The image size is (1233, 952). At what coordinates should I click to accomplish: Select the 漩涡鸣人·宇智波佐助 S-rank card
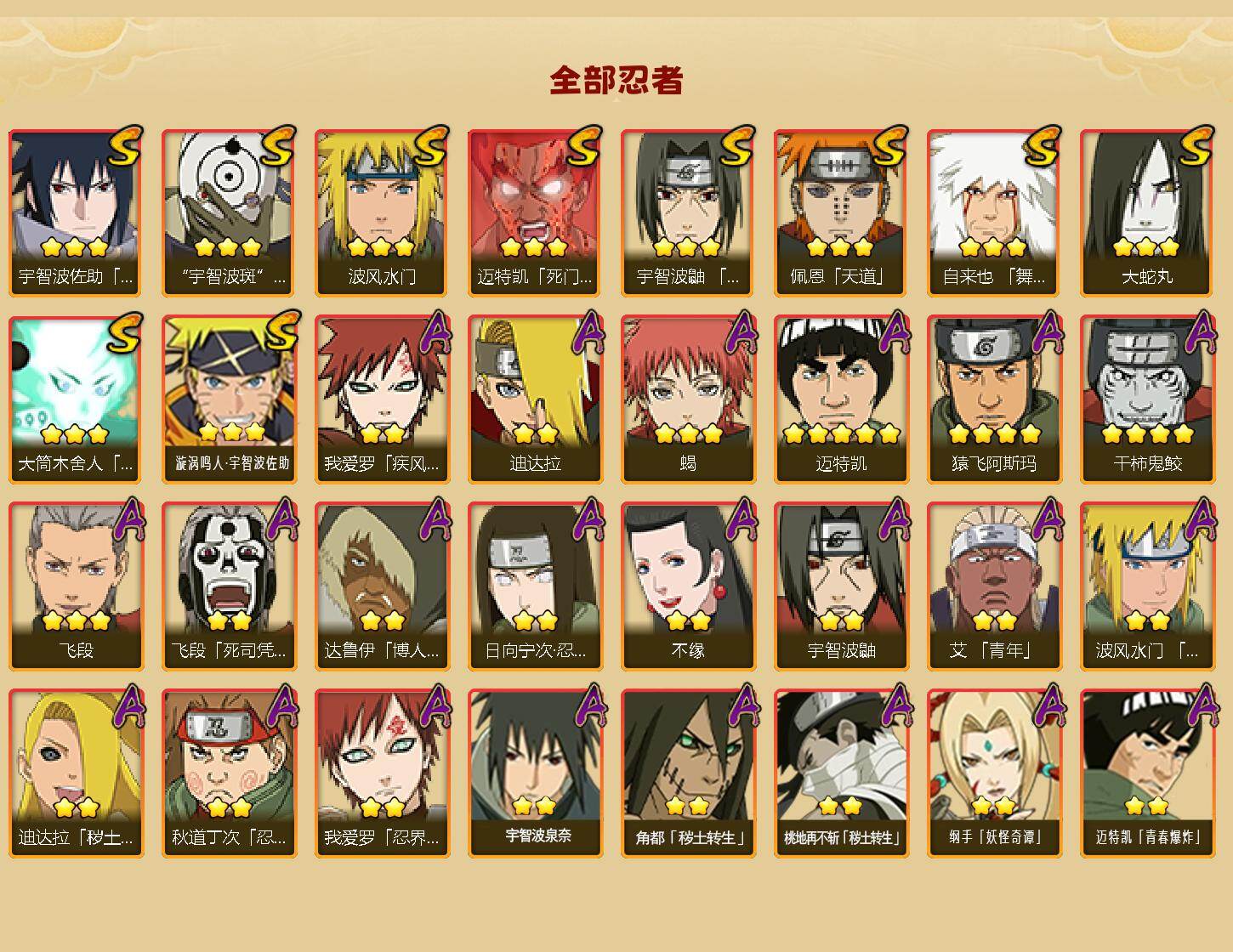coord(229,399)
